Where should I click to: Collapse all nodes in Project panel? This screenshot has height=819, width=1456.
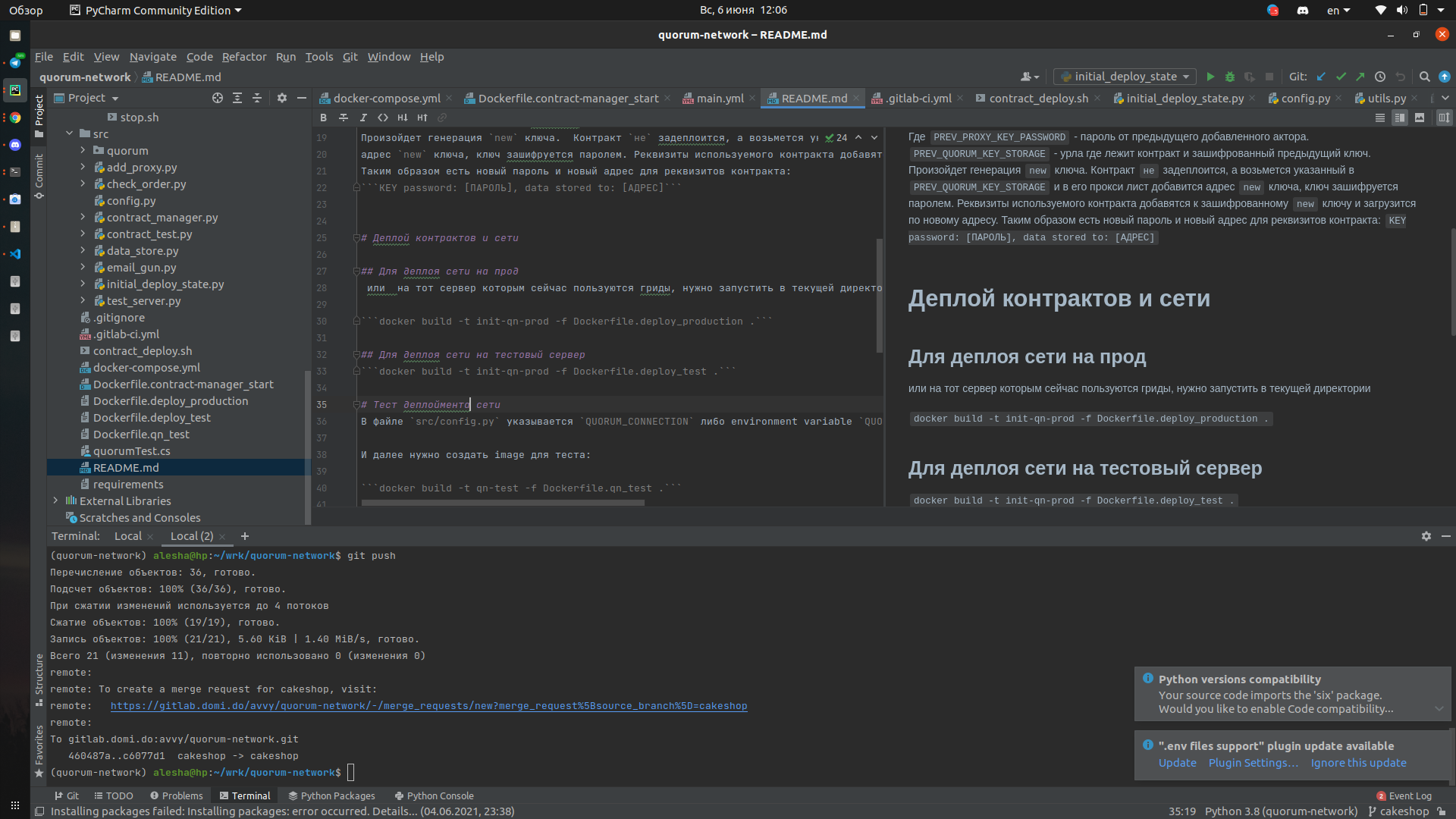click(257, 98)
